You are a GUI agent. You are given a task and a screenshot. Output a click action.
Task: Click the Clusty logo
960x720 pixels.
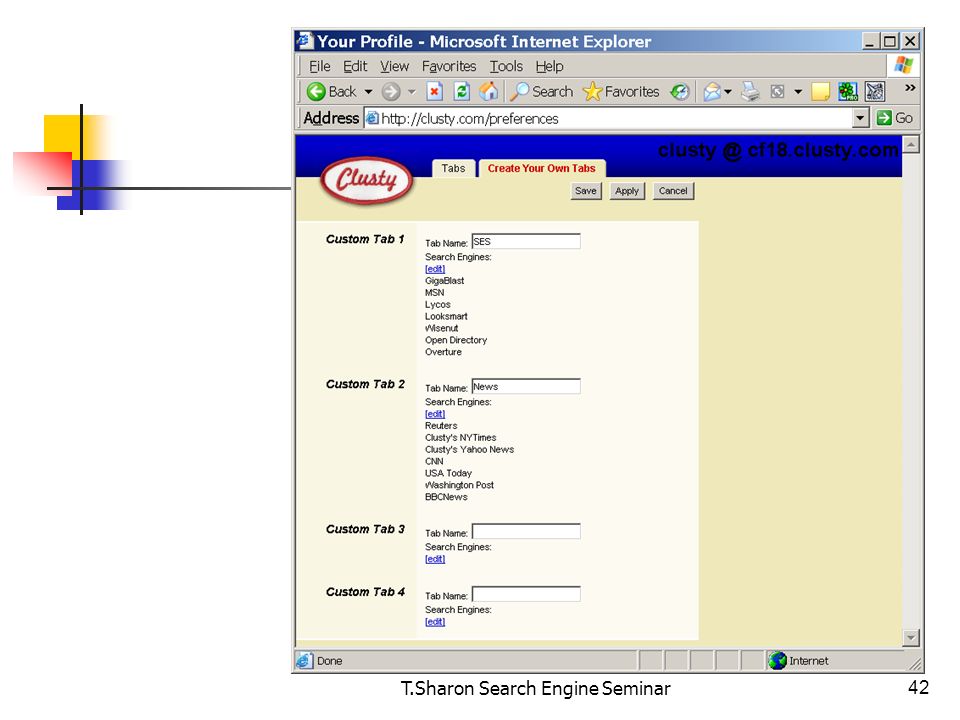coord(367,179)
